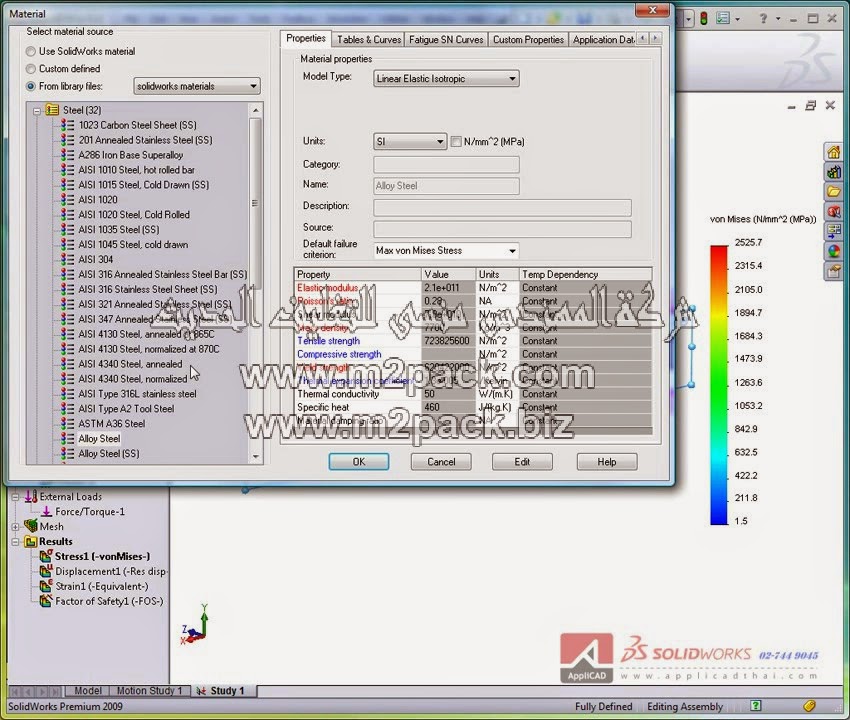Click the Stress1 plot icon
This screenshot has width=850, height=720.
[x=46, y=556]
